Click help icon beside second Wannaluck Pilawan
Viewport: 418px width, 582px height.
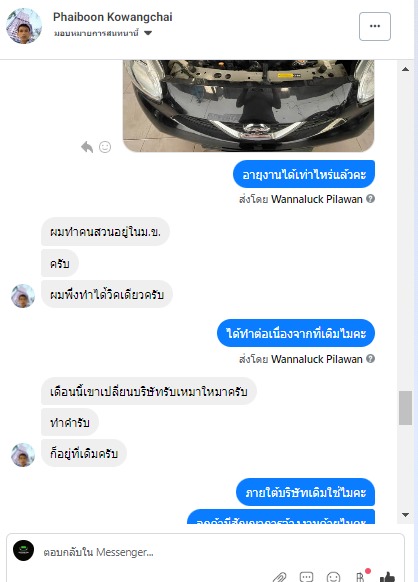coord(370,359)
